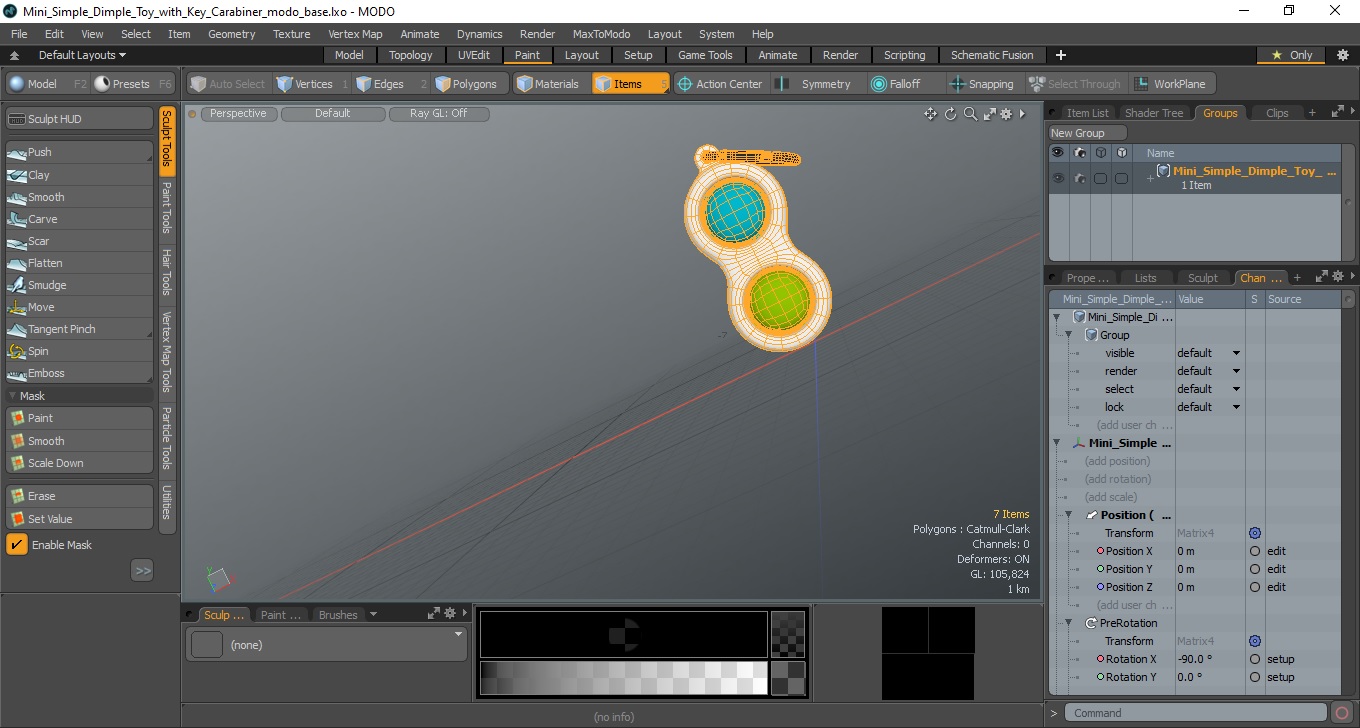Open the brush preset (none) dropdown
Viewport: 1360px width, 728px height.
(x=326, y=645)
